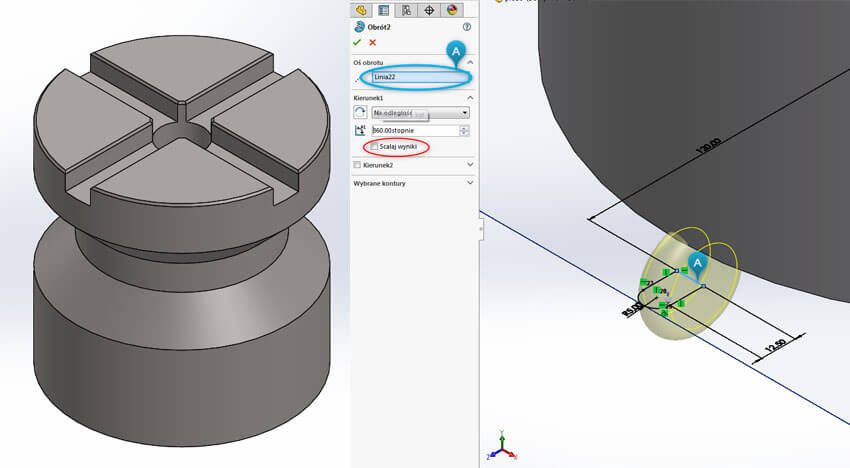Open the DisplayManager color sphere tab
Image resolution: width=850 pixels, height=468 pixels.
tap(452, 10)
